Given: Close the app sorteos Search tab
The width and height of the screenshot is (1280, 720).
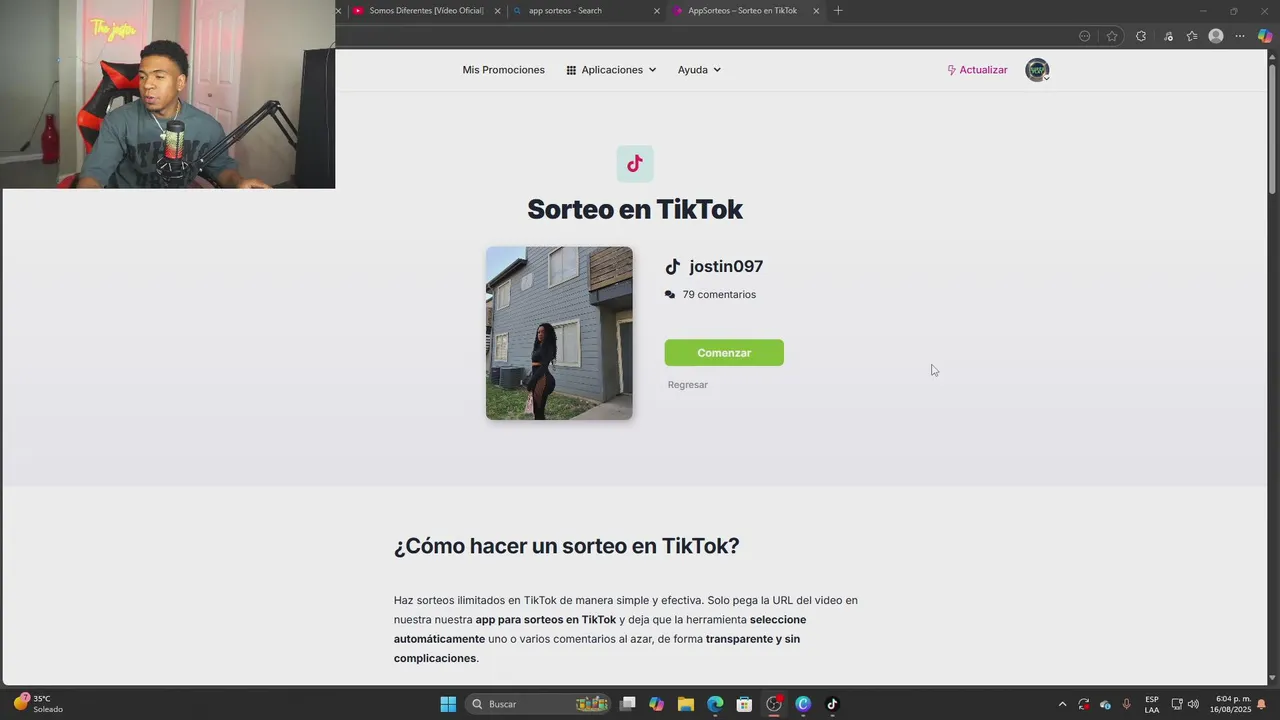Looking at the screenshot, I should coord(657,11).
